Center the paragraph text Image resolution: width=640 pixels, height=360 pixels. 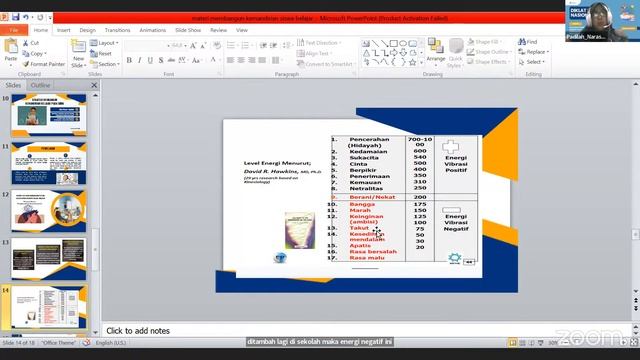point(241,60)
